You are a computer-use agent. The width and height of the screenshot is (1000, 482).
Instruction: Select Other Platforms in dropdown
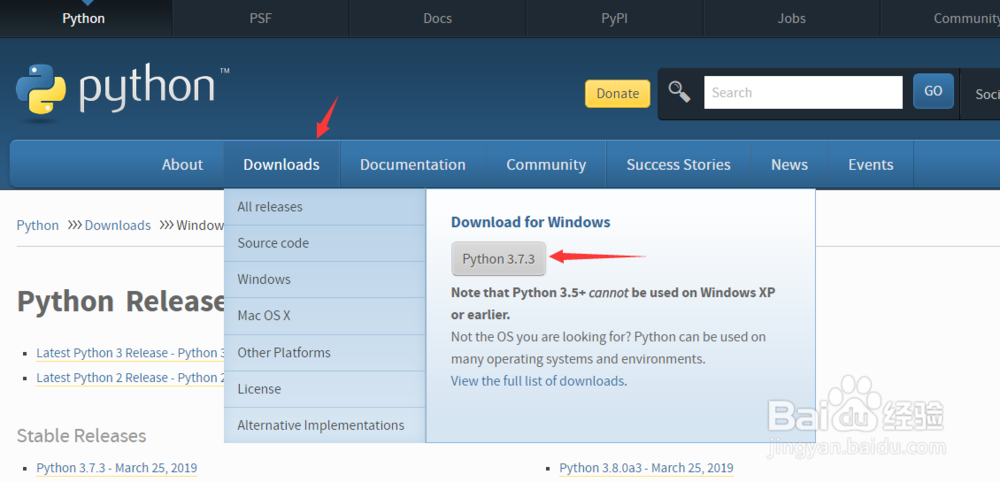tap(325, 353)
